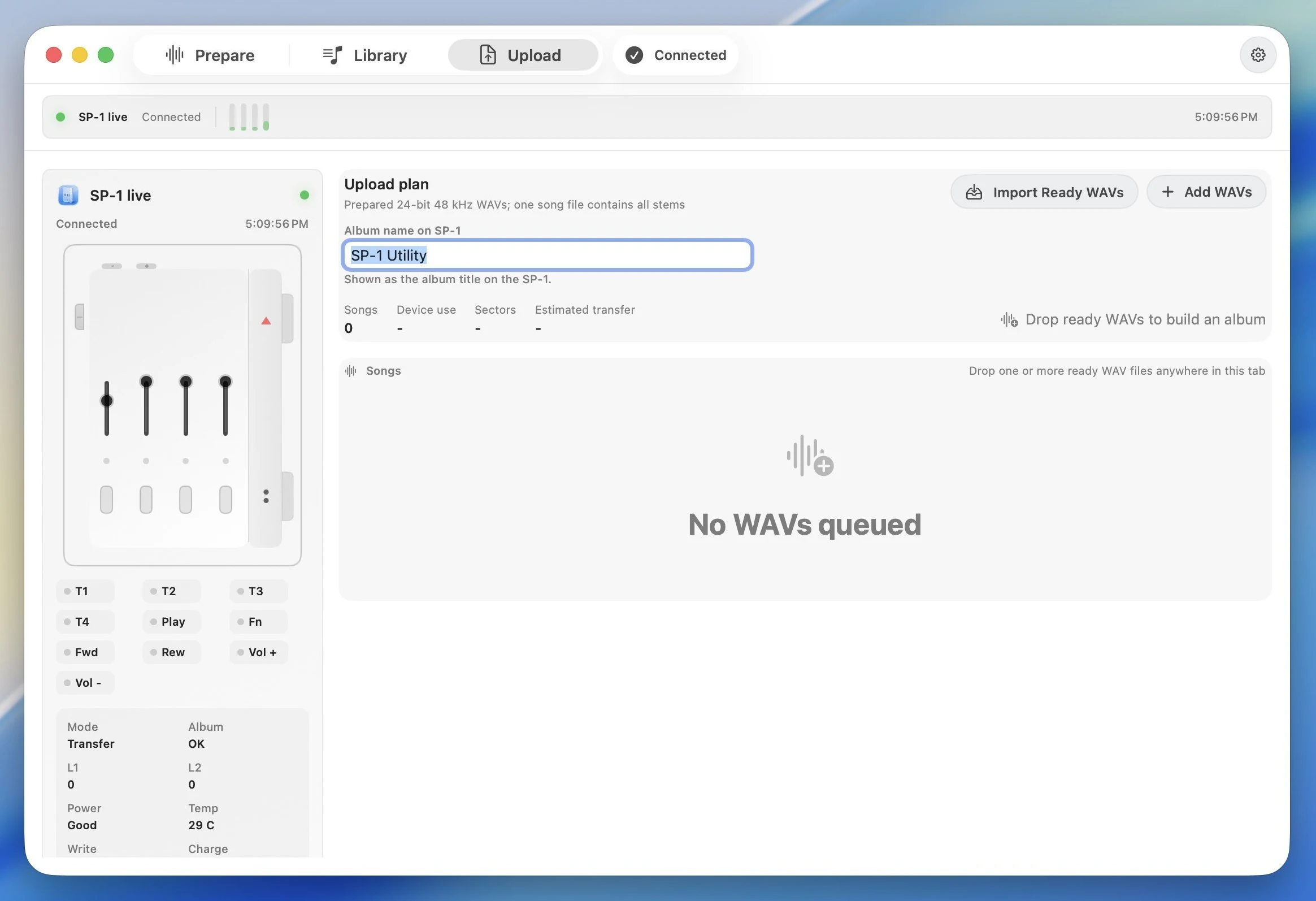Click the first fader knob on device
Image resolution: width=1316 pixels, height=901 pixels.
point(106,401)
